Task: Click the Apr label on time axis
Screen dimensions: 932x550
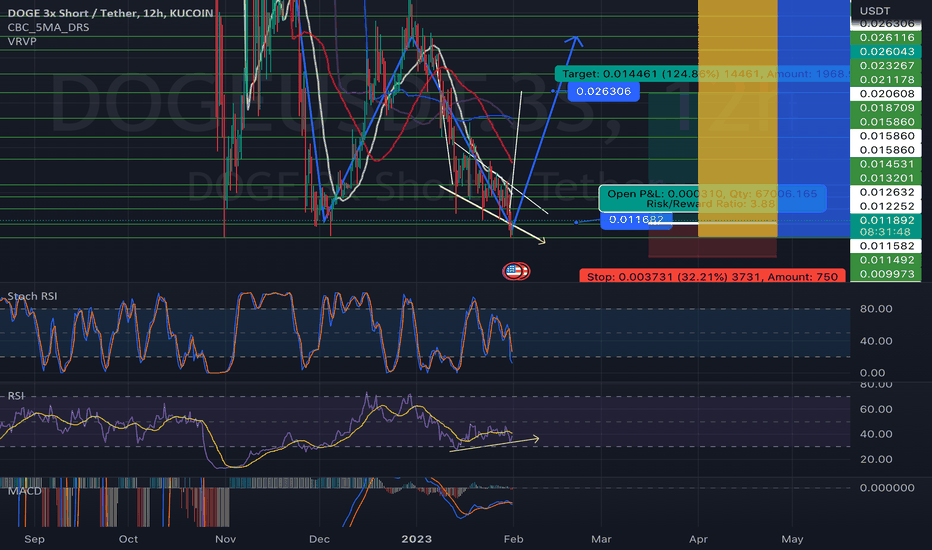Action: (x=698, y=539)
